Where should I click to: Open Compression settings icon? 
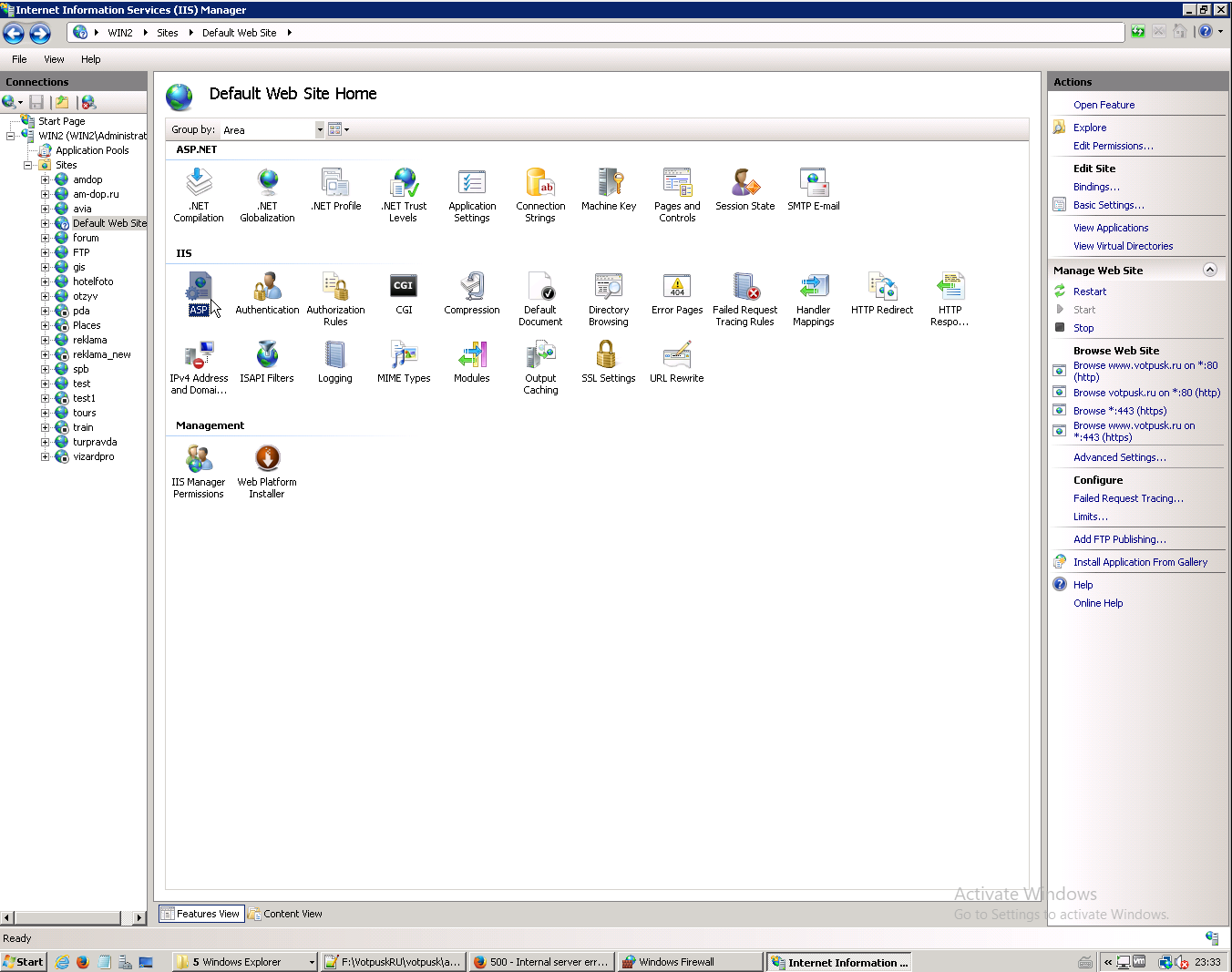tap(472, 292)
